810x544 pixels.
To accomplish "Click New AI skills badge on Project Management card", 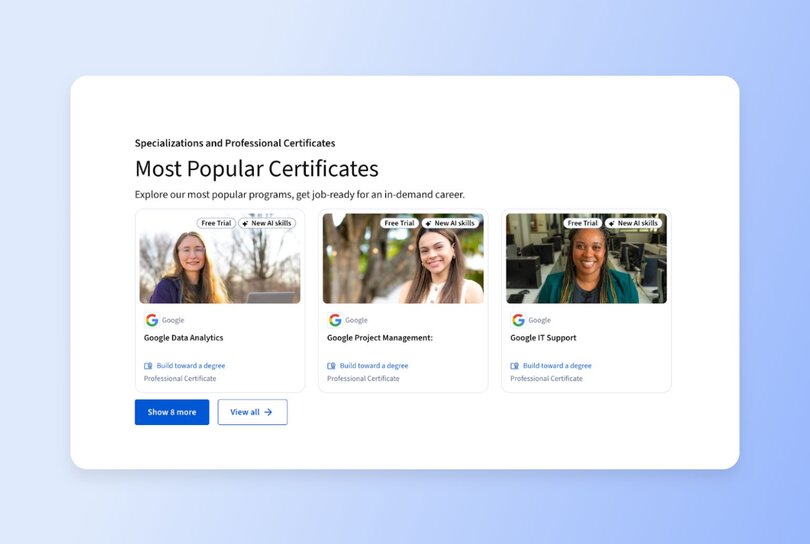I will (x=450, y=223).
